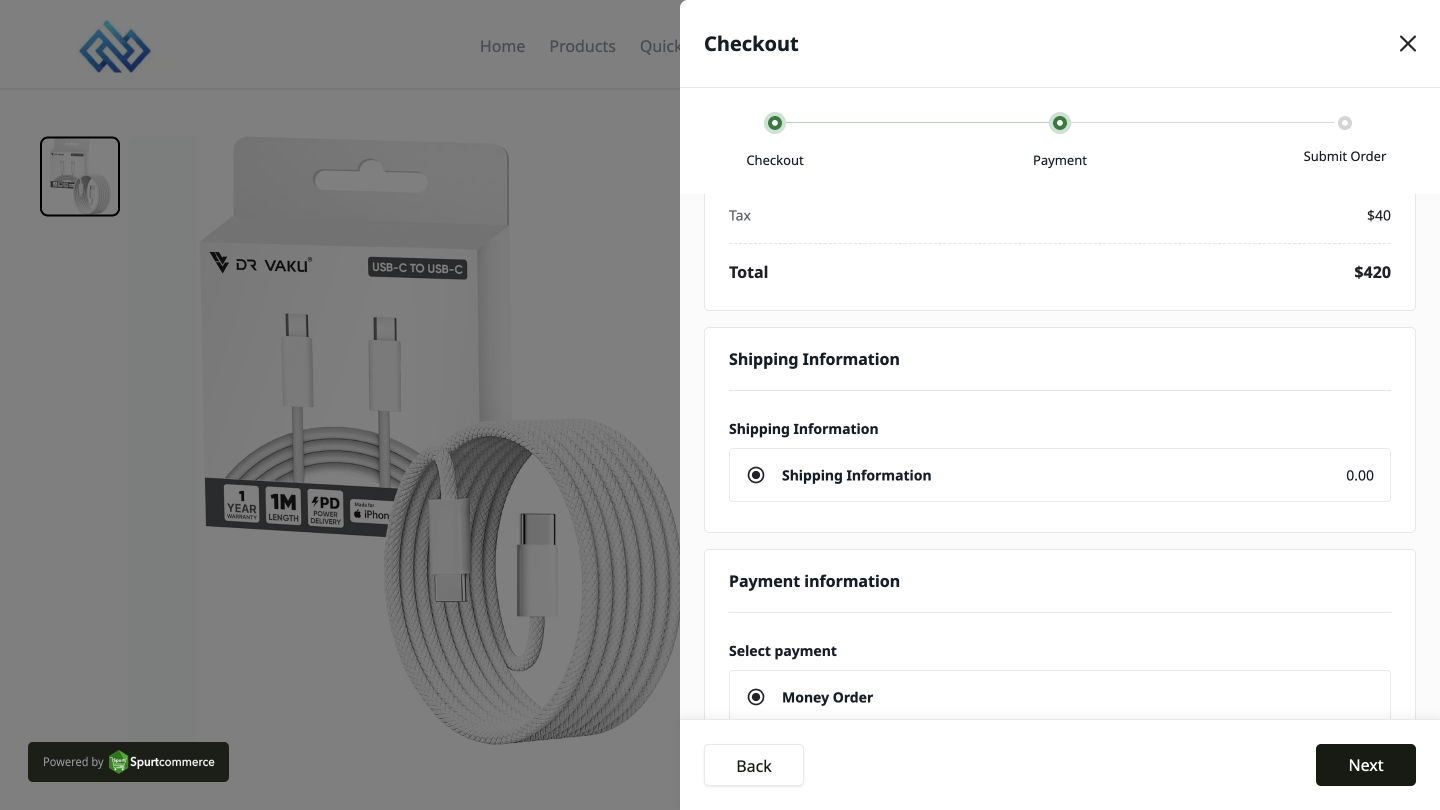Click the green Spurtcommerce icon in the badge
1440x810 pixels.
coord(118,762)
